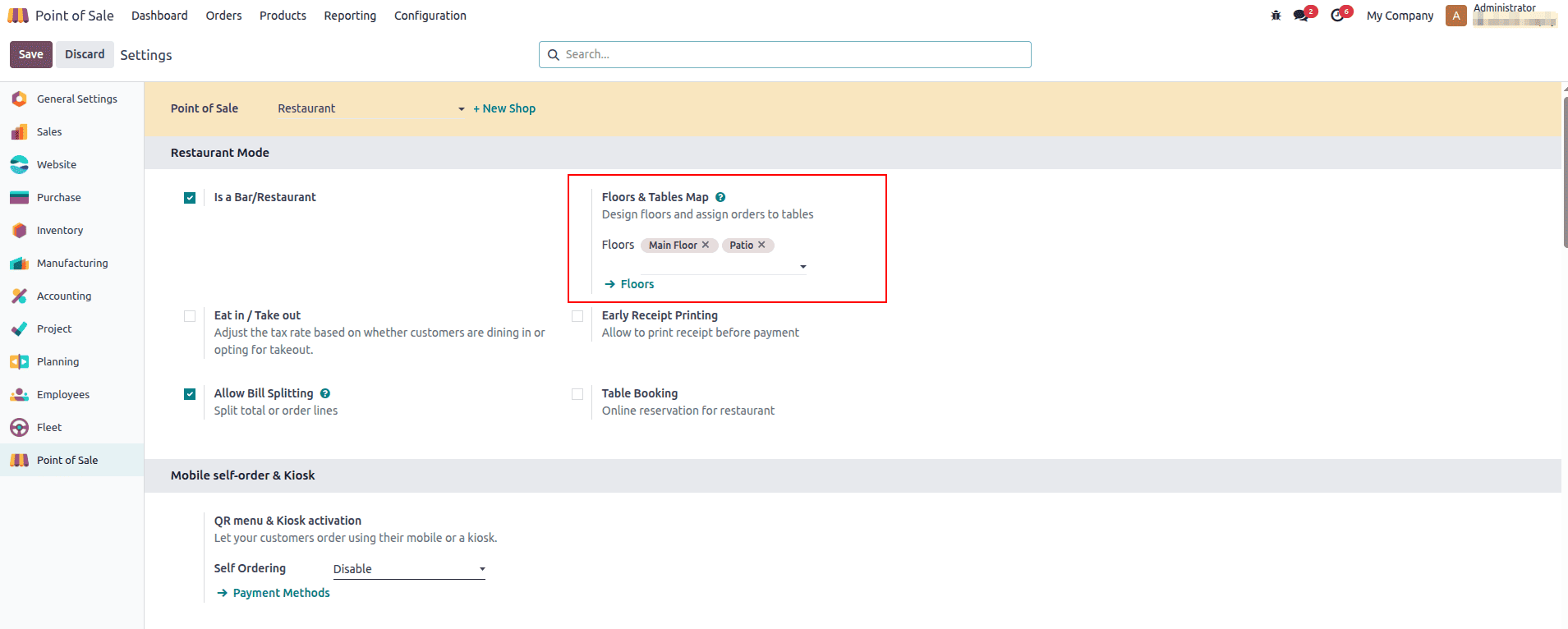Open the My Company switcher
The height and width of the screenshot is (629, 1568).
[x=1400, y=16]
